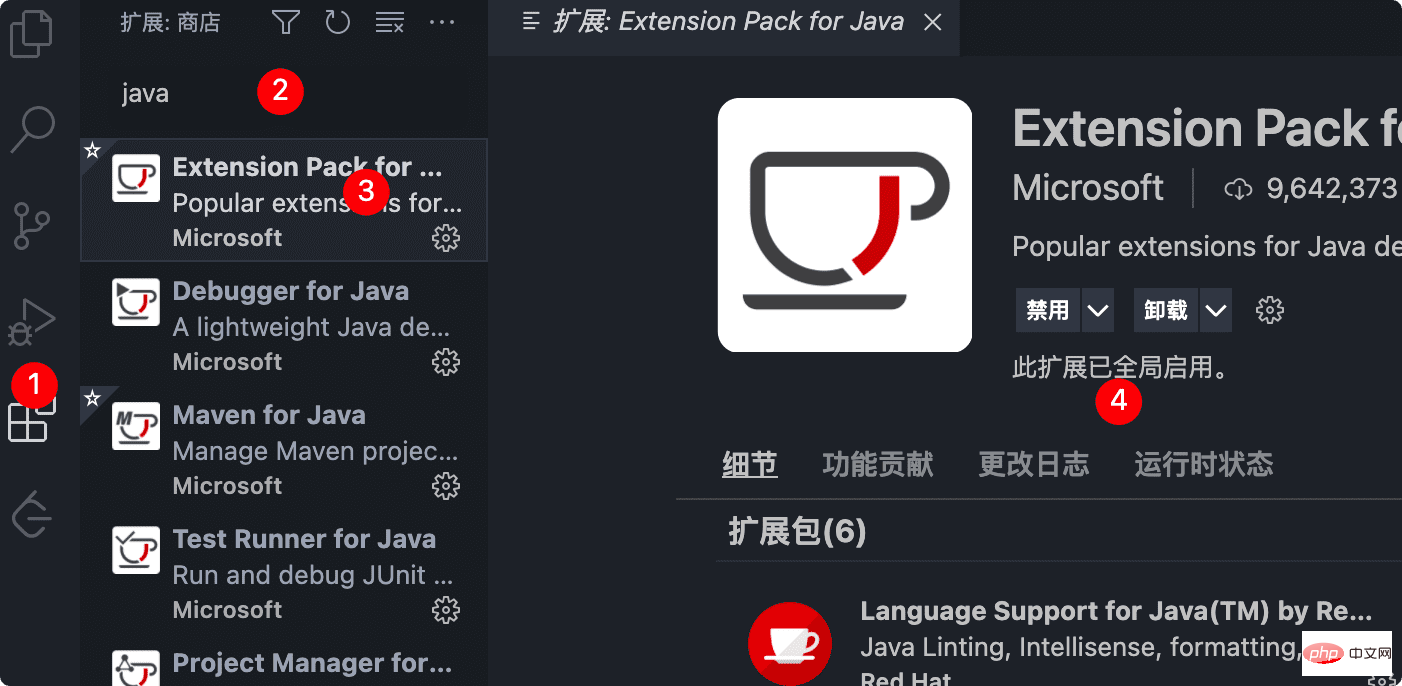Click the 此扩展已全局启用 status text
The height and width of the screenshot is (686, 1402).
pyautogui.click(x=1120, y=368)
